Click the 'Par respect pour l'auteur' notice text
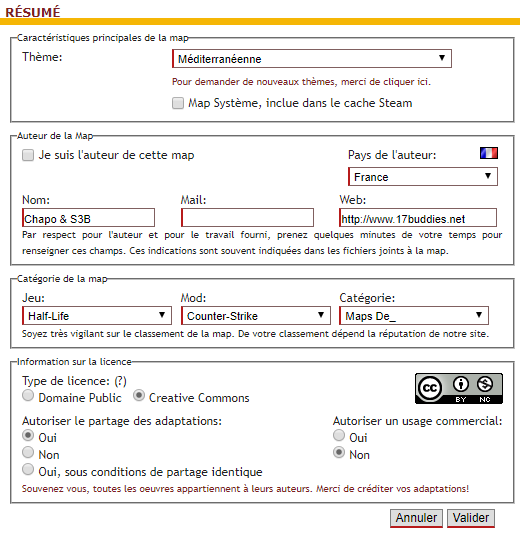 [262, 243]
